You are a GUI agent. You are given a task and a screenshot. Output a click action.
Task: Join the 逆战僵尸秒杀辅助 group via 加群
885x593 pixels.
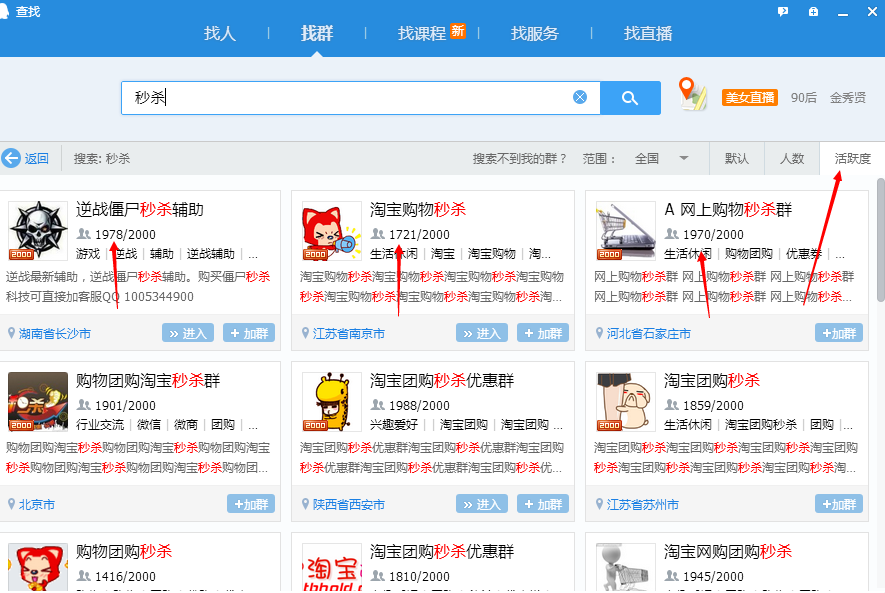point(249,333)
